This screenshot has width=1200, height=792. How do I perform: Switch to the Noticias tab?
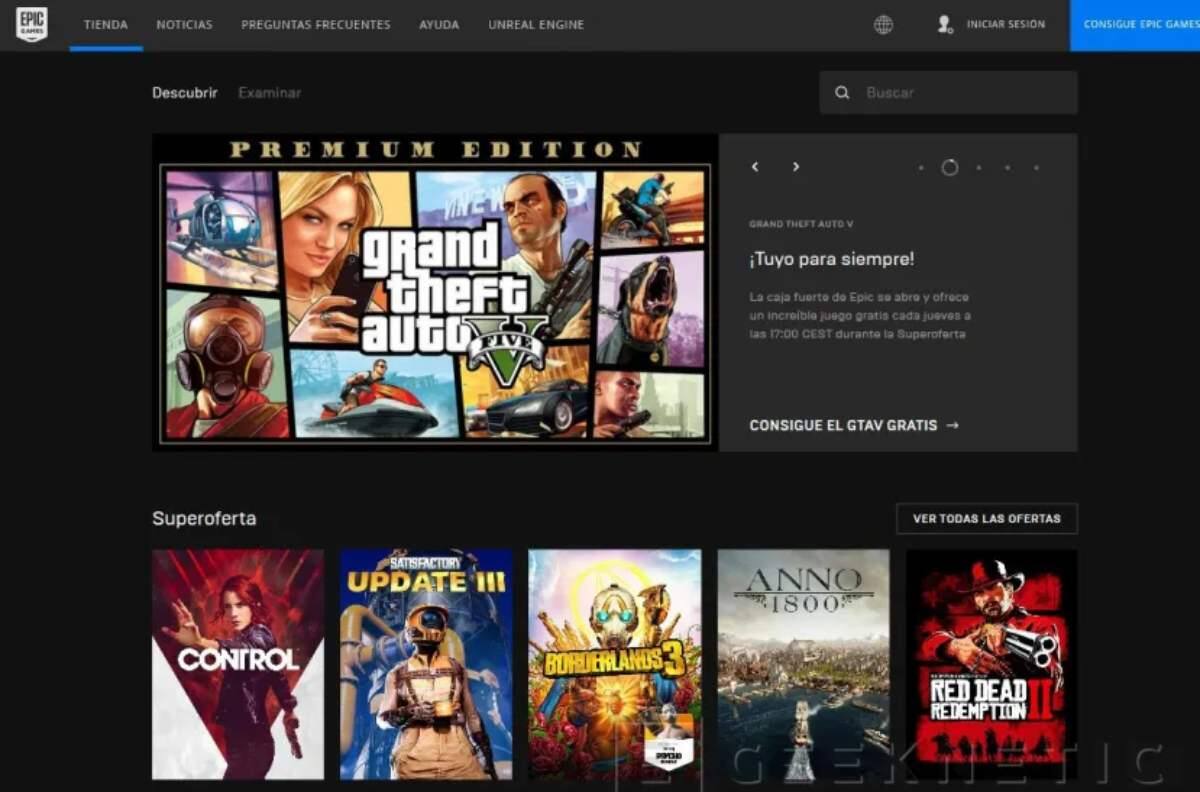click(x=184, y=25)
